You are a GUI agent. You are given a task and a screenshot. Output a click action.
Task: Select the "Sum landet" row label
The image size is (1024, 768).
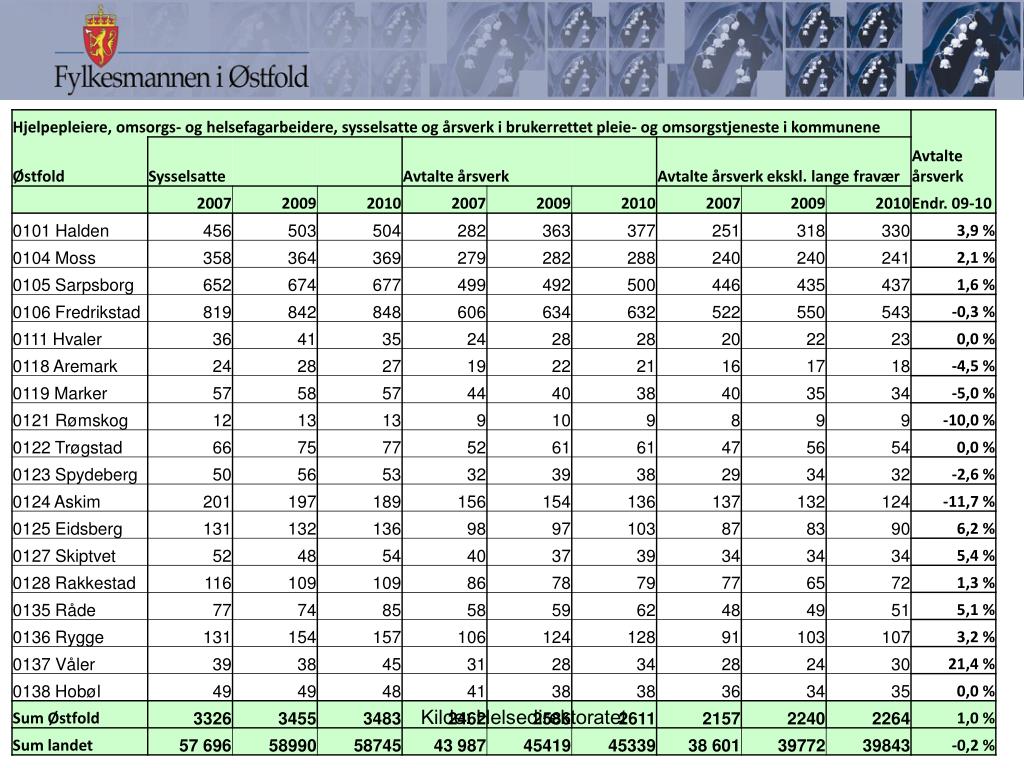click(x=53, y=745)
